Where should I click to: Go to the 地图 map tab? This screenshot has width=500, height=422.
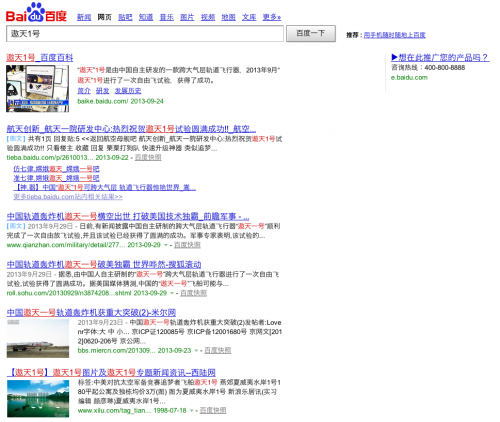pos(229,17)
